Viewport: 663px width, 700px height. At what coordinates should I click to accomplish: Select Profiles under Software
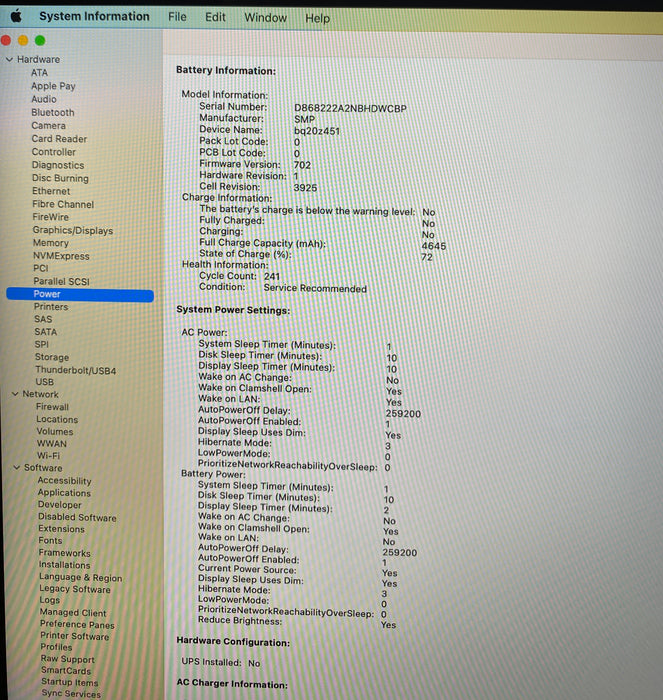56,647
